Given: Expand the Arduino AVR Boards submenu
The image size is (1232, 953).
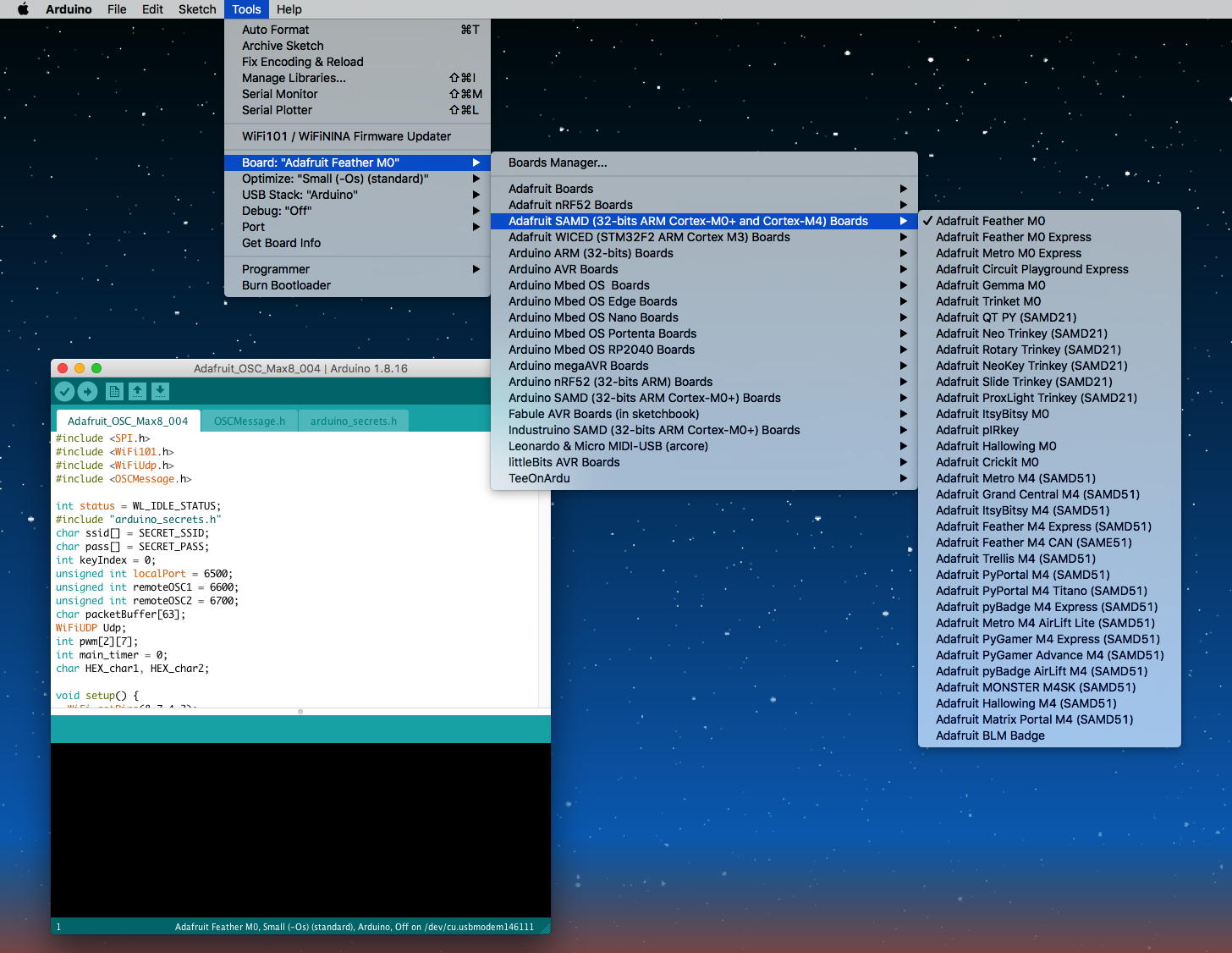Looking at the screenshot, I should click(563, 269).
